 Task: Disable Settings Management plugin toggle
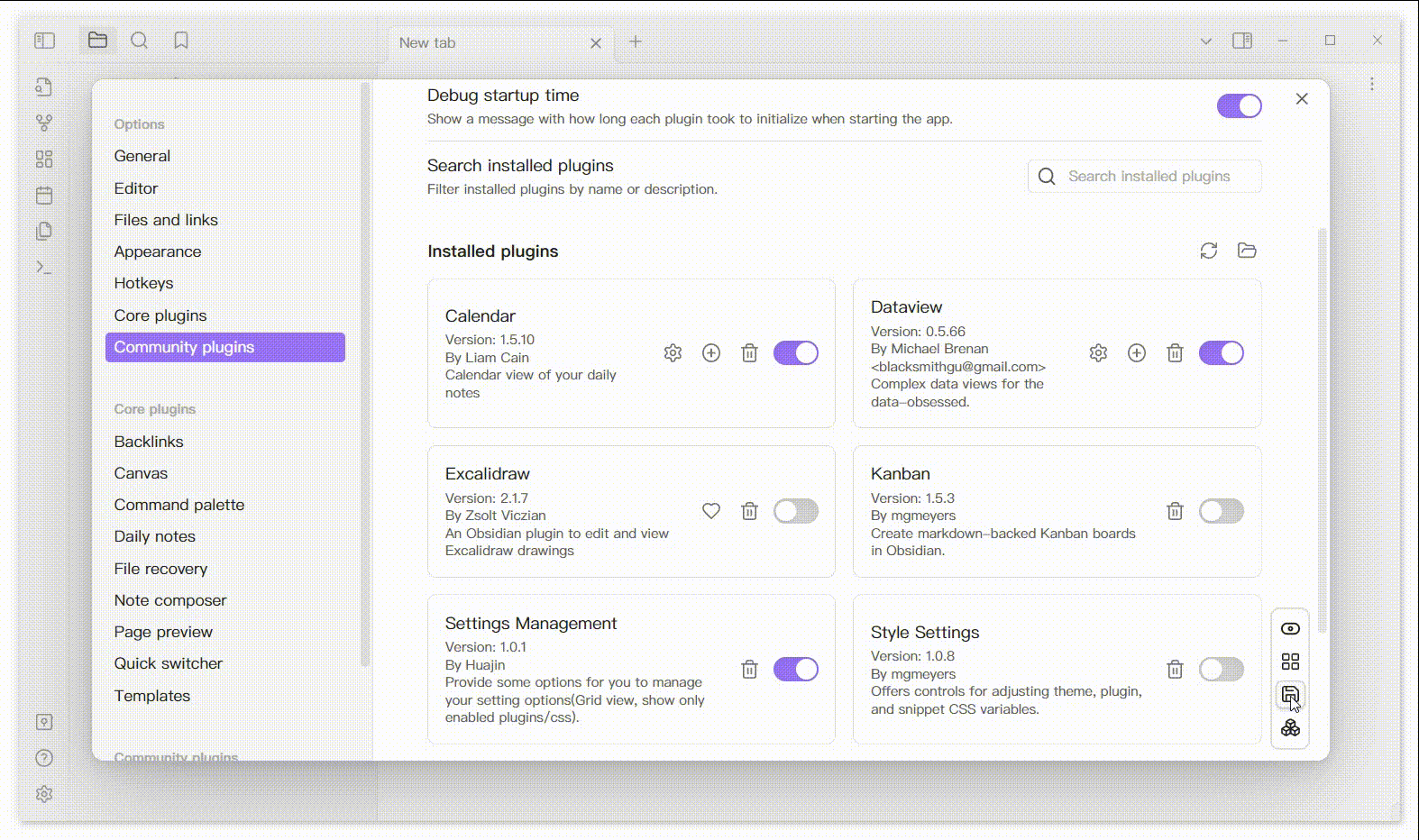(x=796, y=669)
